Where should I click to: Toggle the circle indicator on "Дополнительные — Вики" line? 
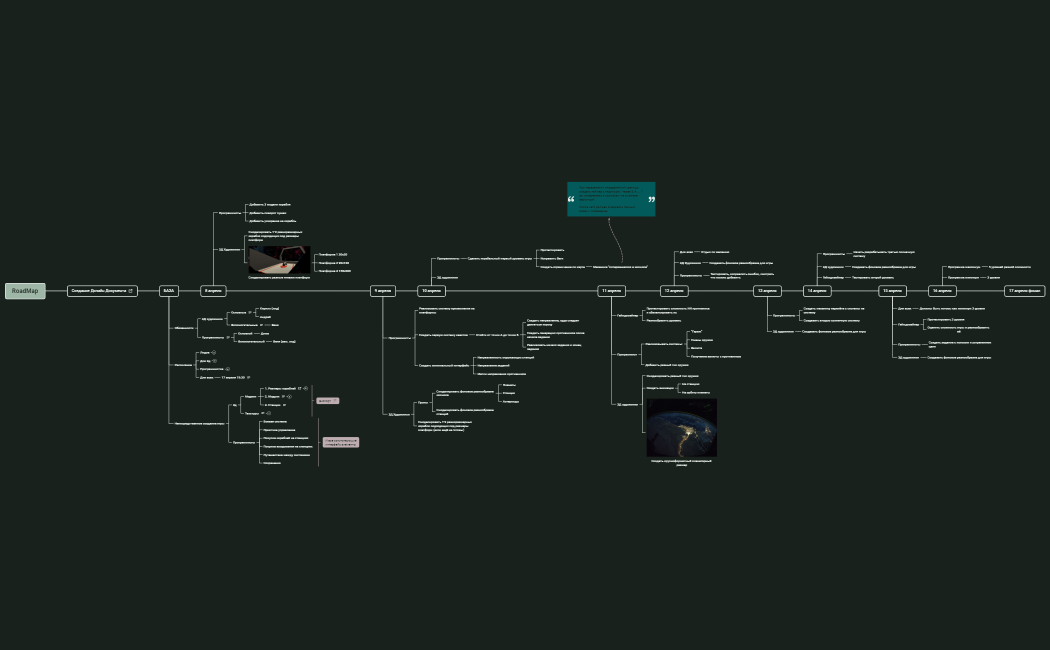pyautogui.click(x=261, y=325)
